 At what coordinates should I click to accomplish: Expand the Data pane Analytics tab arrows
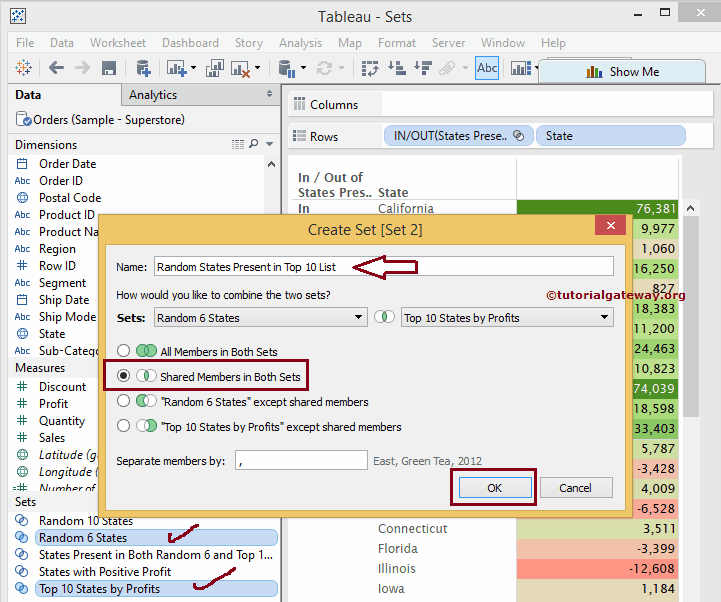(x=269, y=94)
